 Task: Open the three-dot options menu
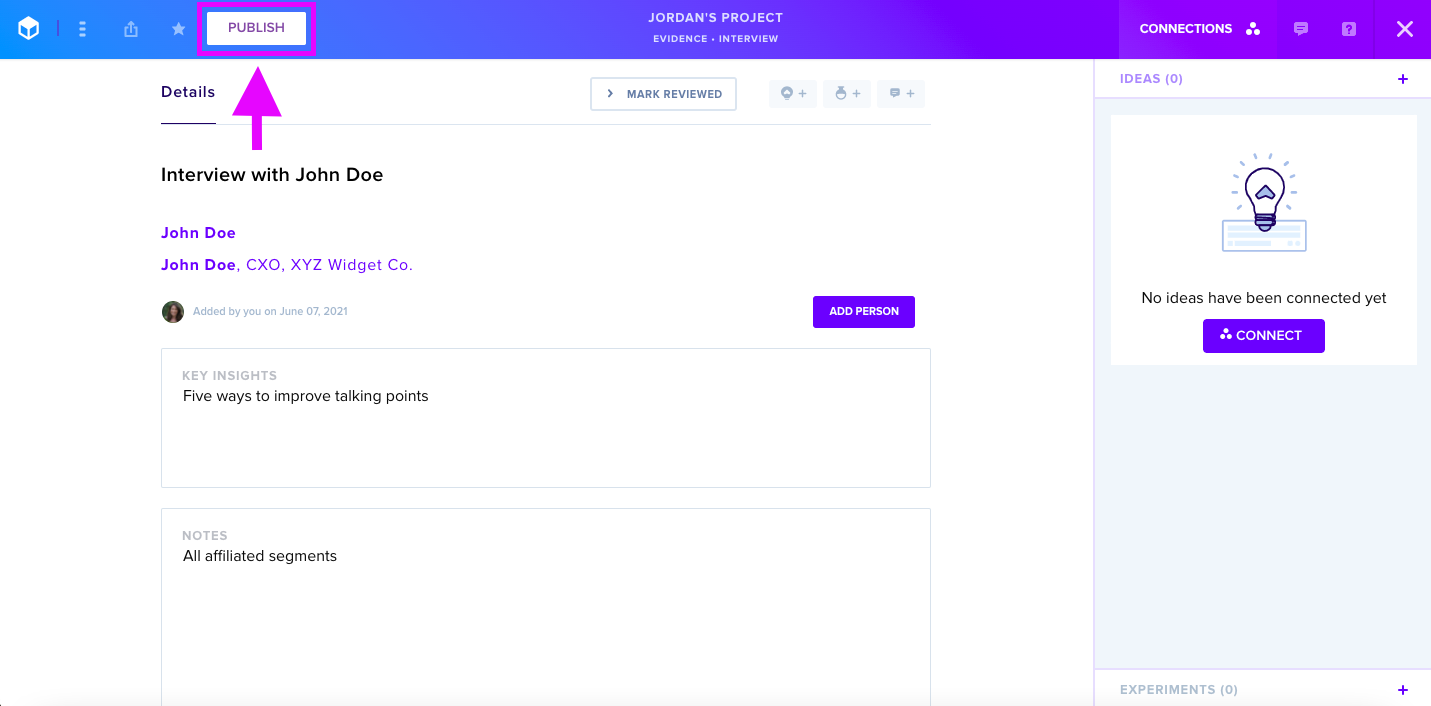tap(82, 29)
